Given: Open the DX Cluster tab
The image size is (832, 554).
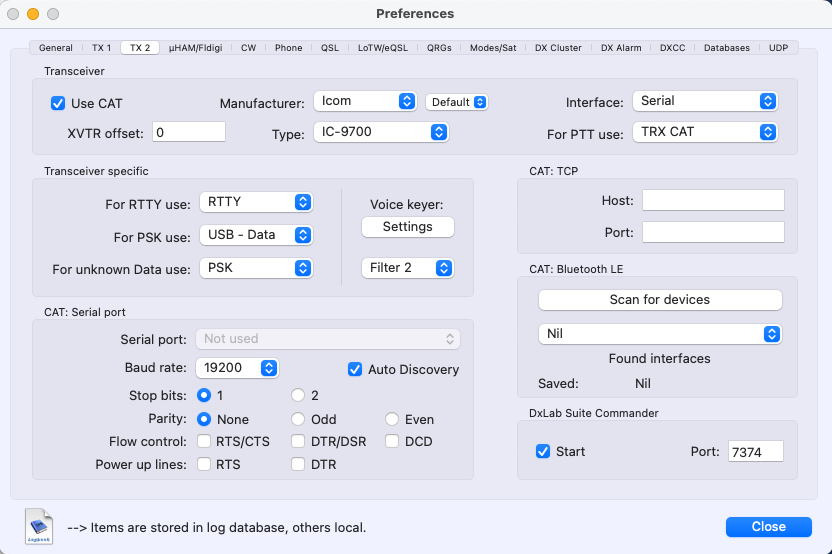Looking at the screenshot, I should 558,47.
